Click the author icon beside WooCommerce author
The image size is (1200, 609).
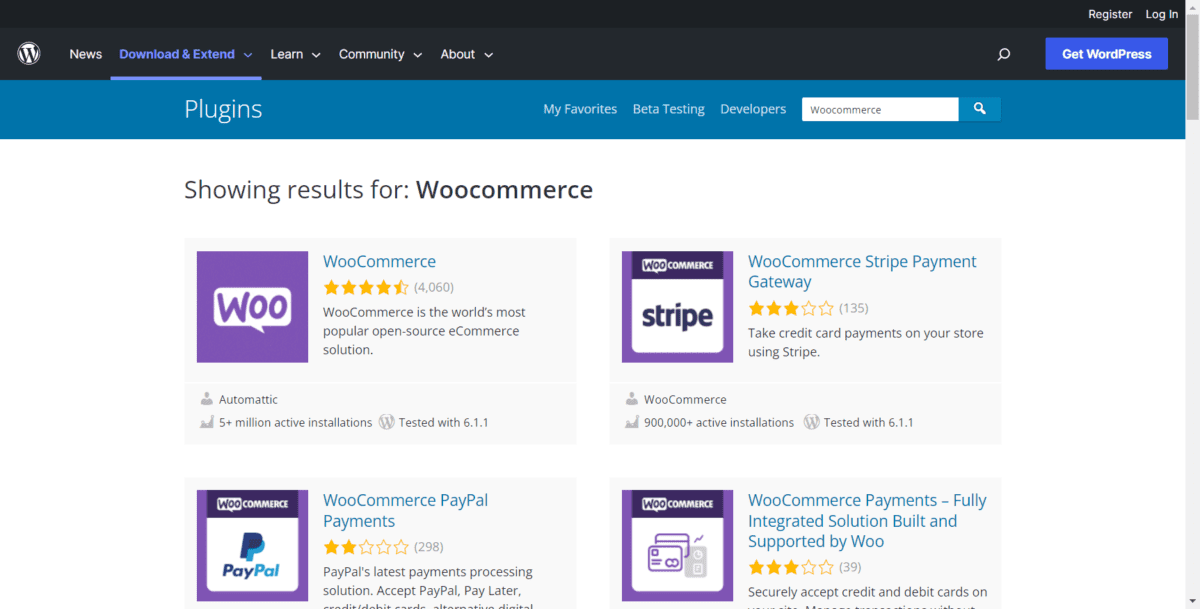(x=632, y=399)
